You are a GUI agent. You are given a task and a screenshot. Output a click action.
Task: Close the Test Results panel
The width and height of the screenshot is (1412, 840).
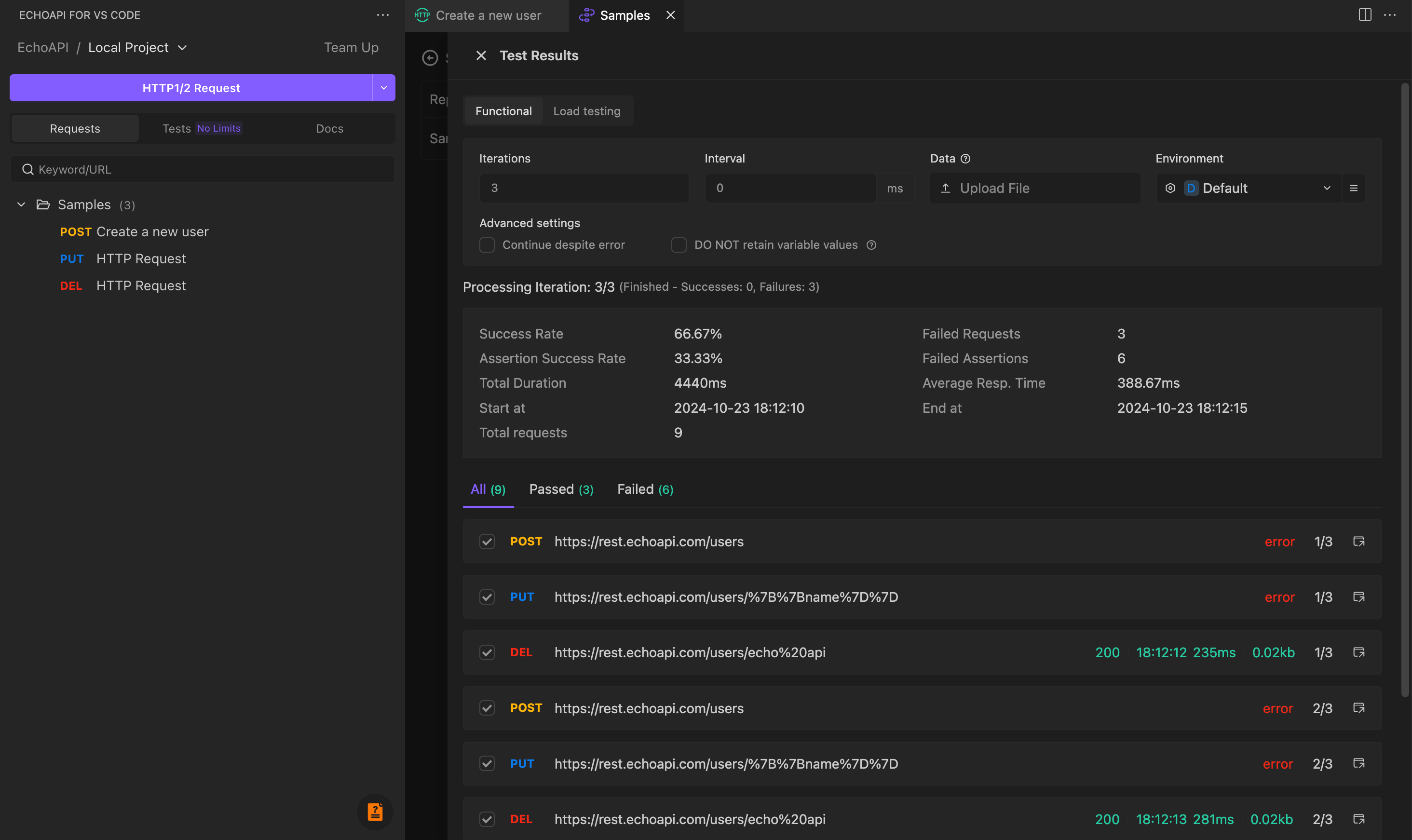click(x=481, y=55)
